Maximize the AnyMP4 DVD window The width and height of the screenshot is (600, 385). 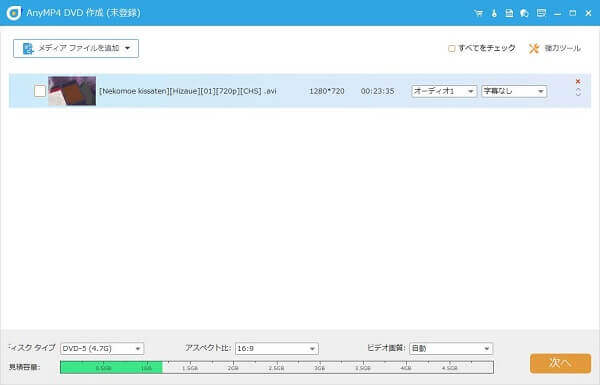[573, 13]
